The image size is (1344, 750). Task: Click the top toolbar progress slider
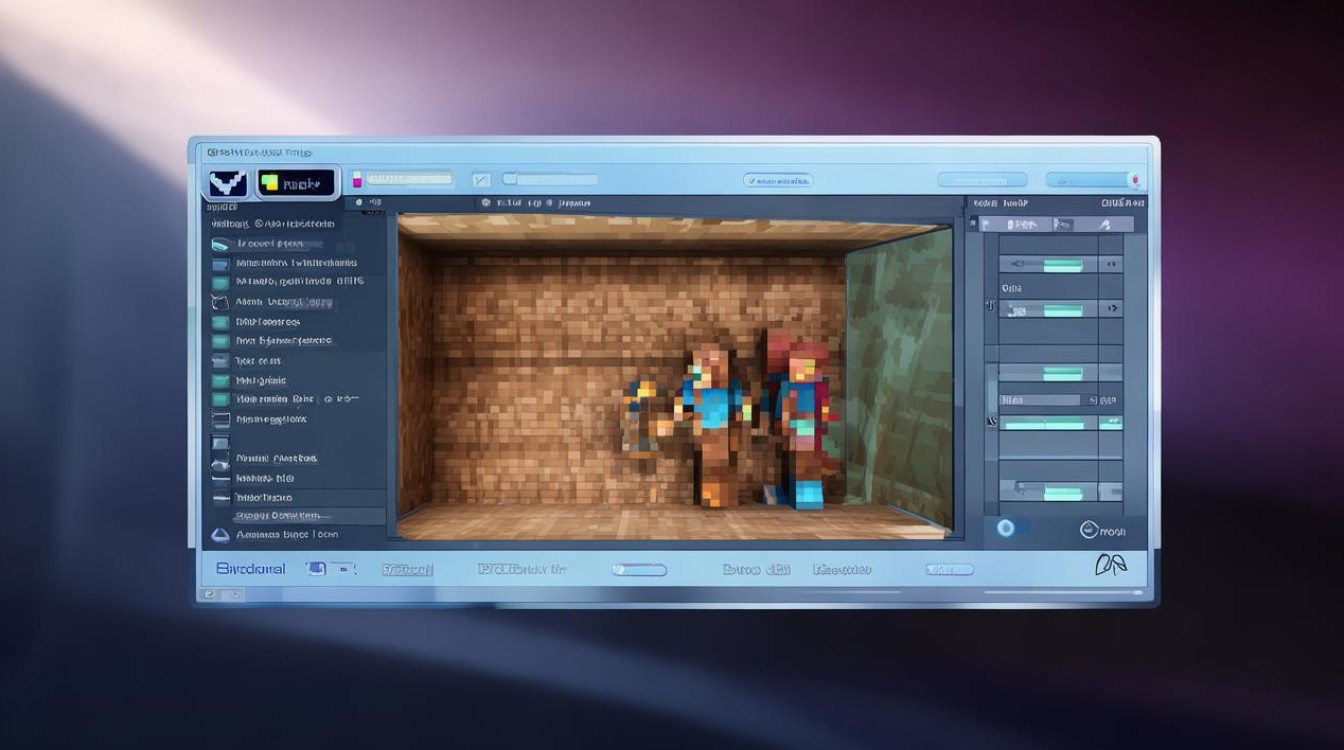[550, 180]
